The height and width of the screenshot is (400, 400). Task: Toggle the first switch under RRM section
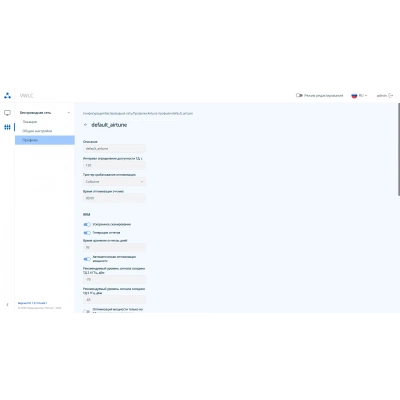click(x=87, y=224)
